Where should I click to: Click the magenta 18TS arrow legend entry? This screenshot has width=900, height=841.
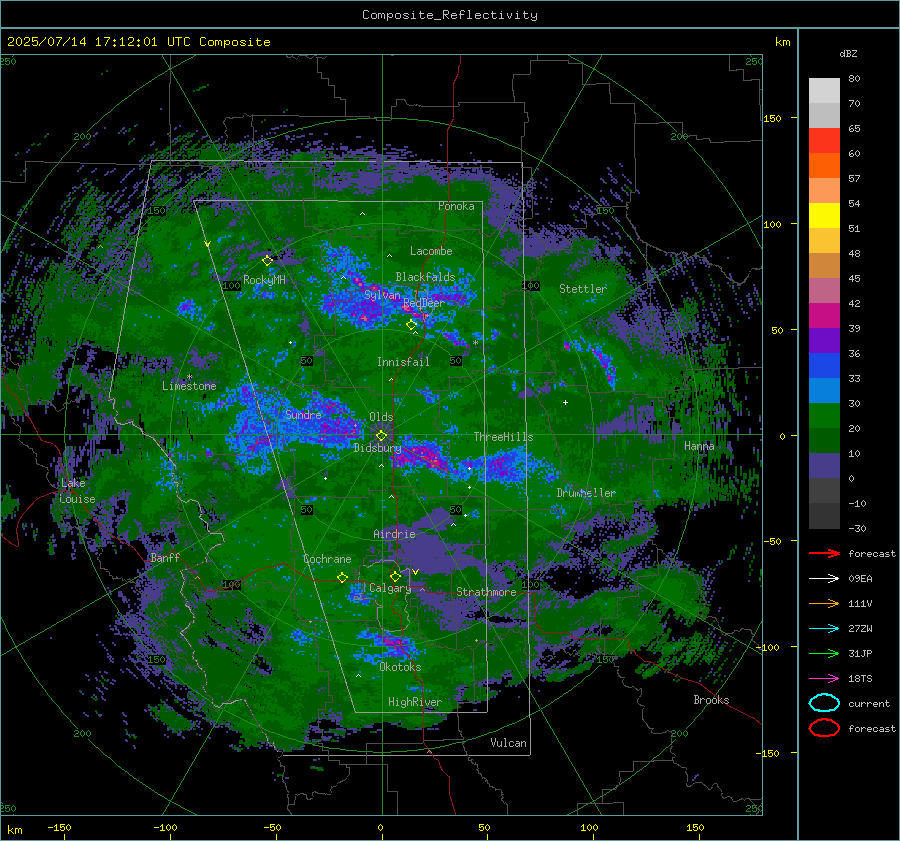tap(825, 679)
